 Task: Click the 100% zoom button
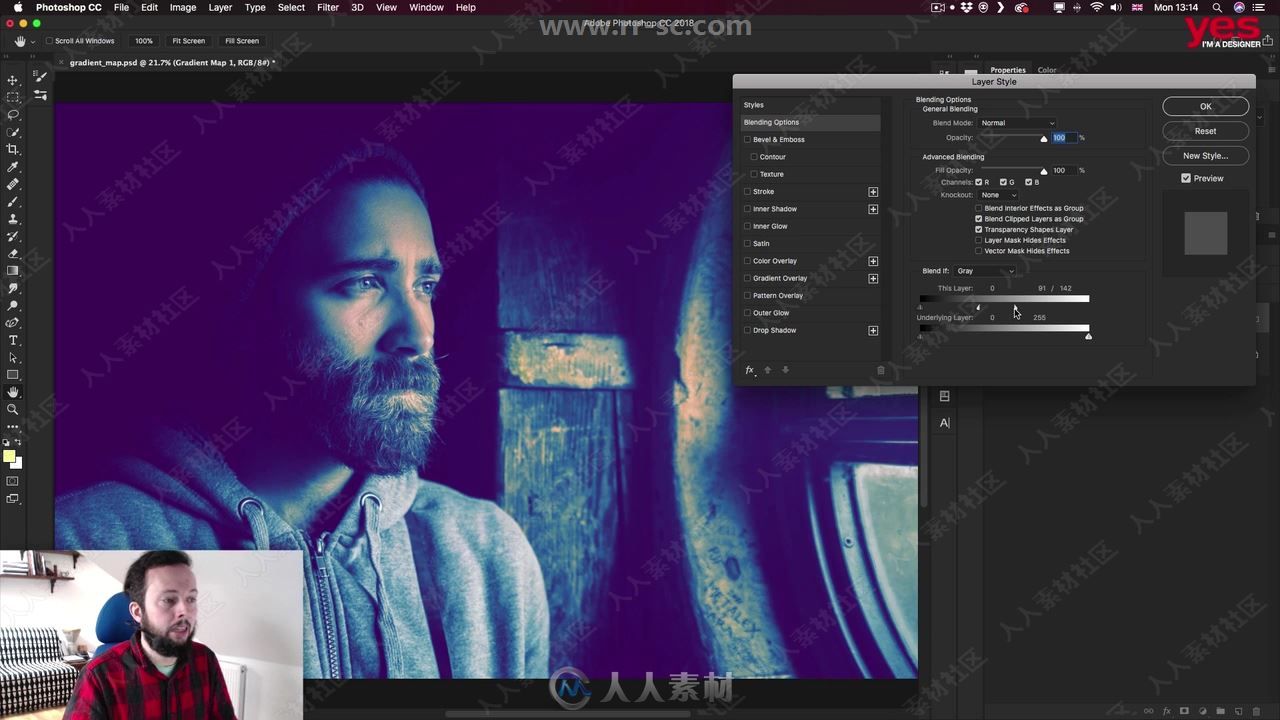click(x=144, y=41)
